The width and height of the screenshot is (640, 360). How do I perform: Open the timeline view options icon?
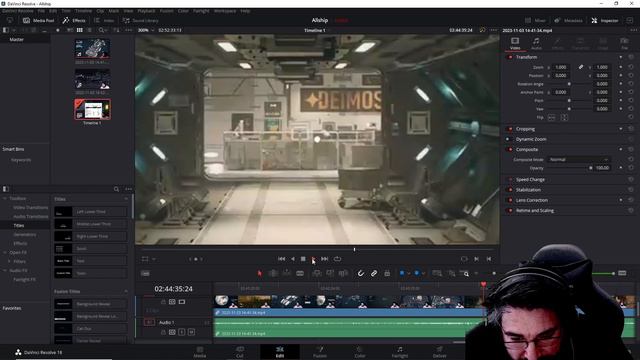click(x=145, y=273)
